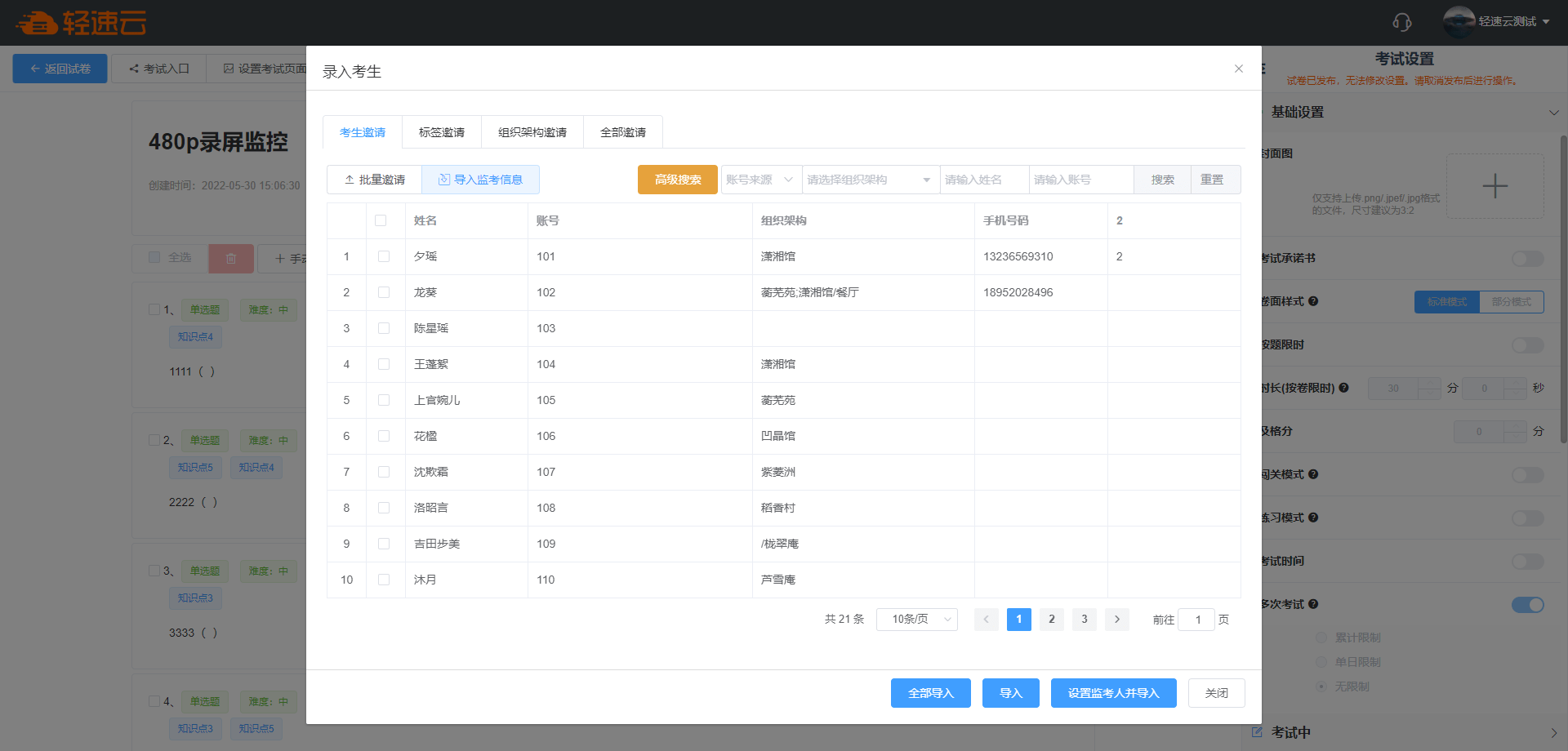Switch to the 标签邀请 tab
Image resolution: width=1568 pixels, height=751 pixels.
441,132
